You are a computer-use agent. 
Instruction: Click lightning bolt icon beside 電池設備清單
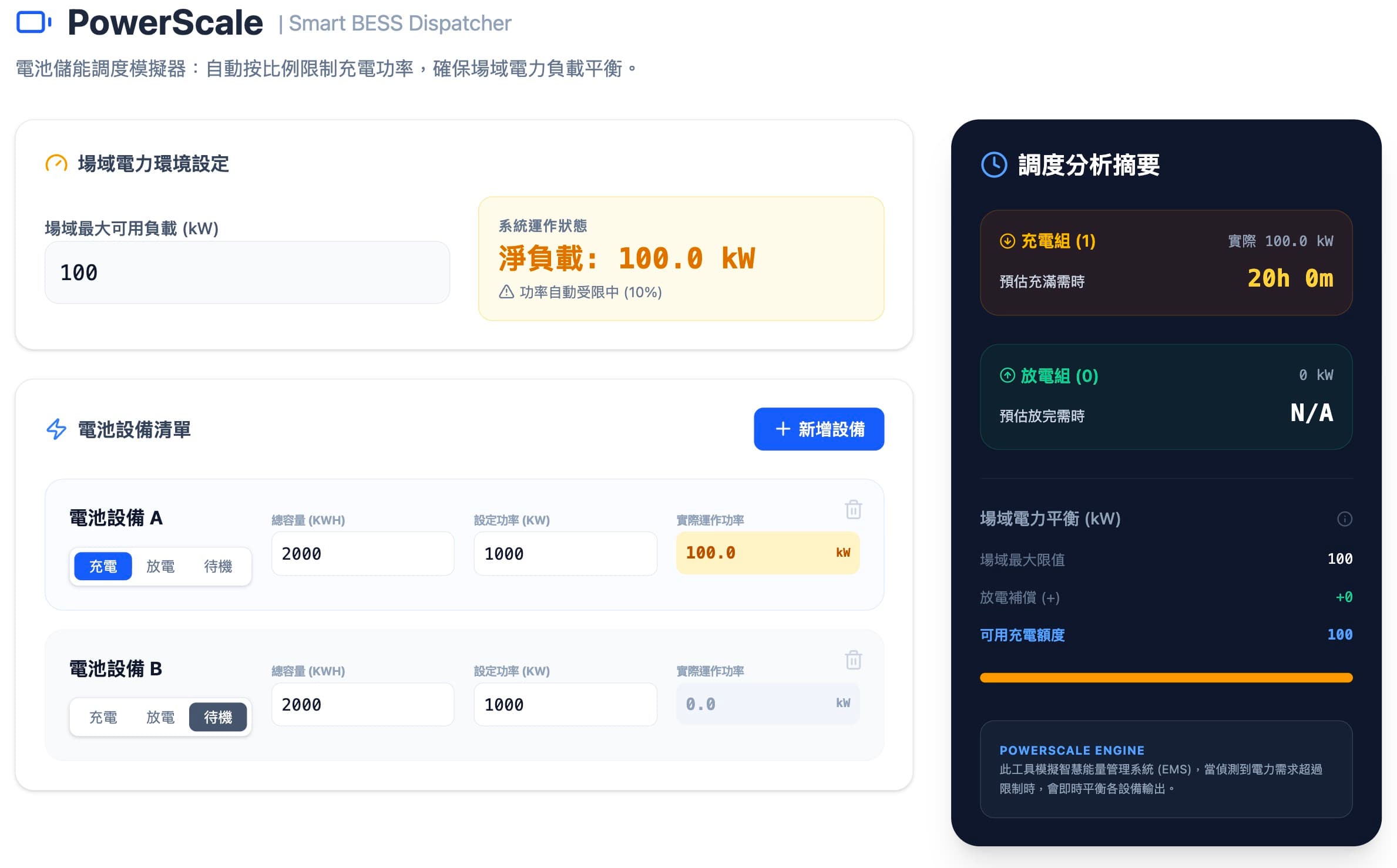56,429
